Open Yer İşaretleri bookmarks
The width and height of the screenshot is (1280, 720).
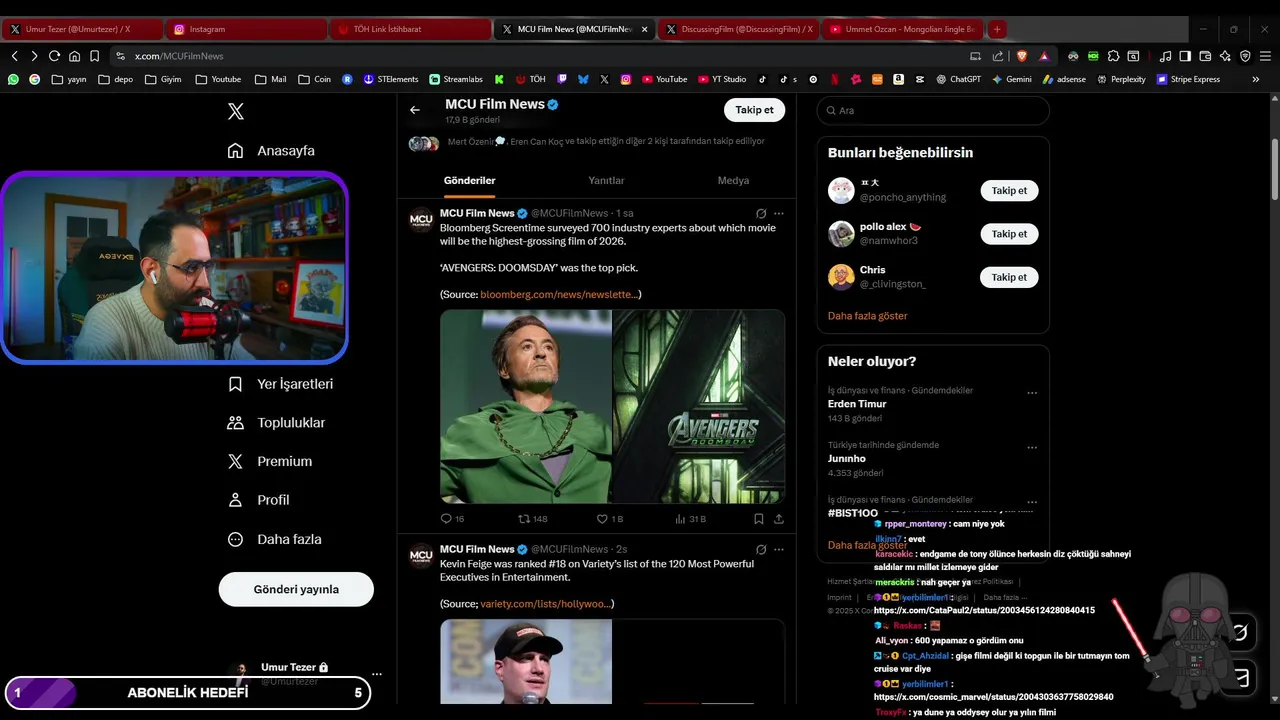[x=280, y=384]
